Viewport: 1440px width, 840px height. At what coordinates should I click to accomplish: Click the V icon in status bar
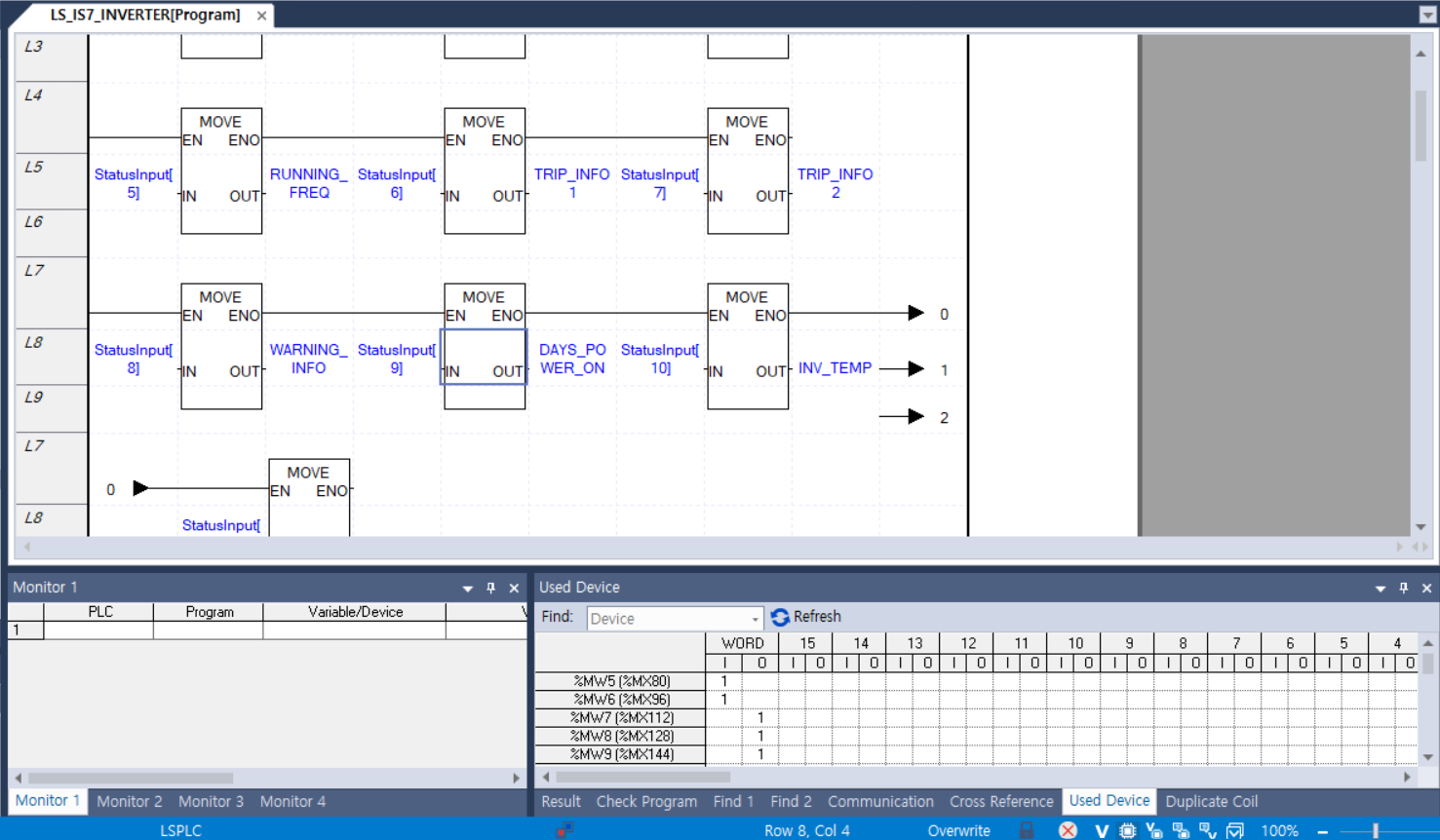[1101, 830]
